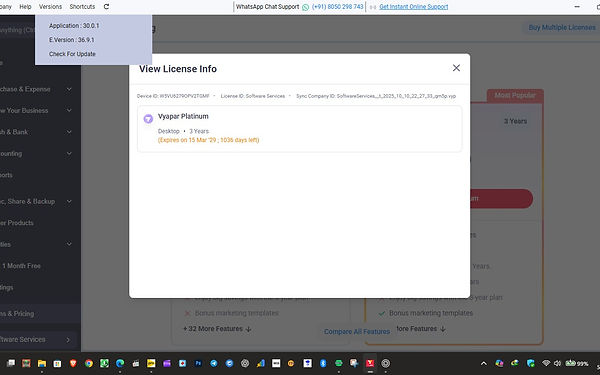Expand the Cash & Bank sidebar section
The image size is (600, 375).
pyautogui.click(x=69, y=132)
